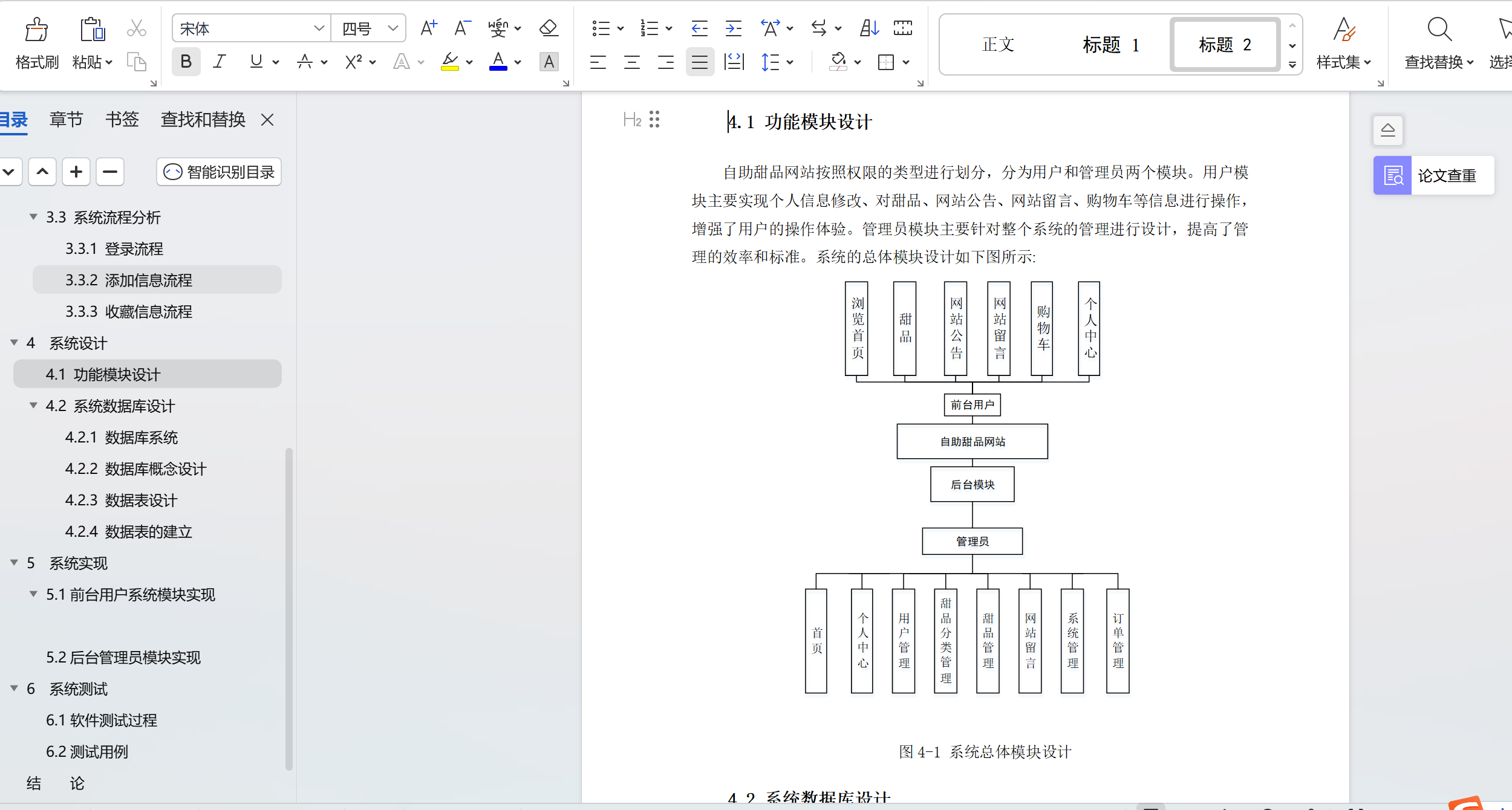Screen dimensions: 1512x810
Task: Toggle strikethrough formatting
Action: click(x=305, y=62)
